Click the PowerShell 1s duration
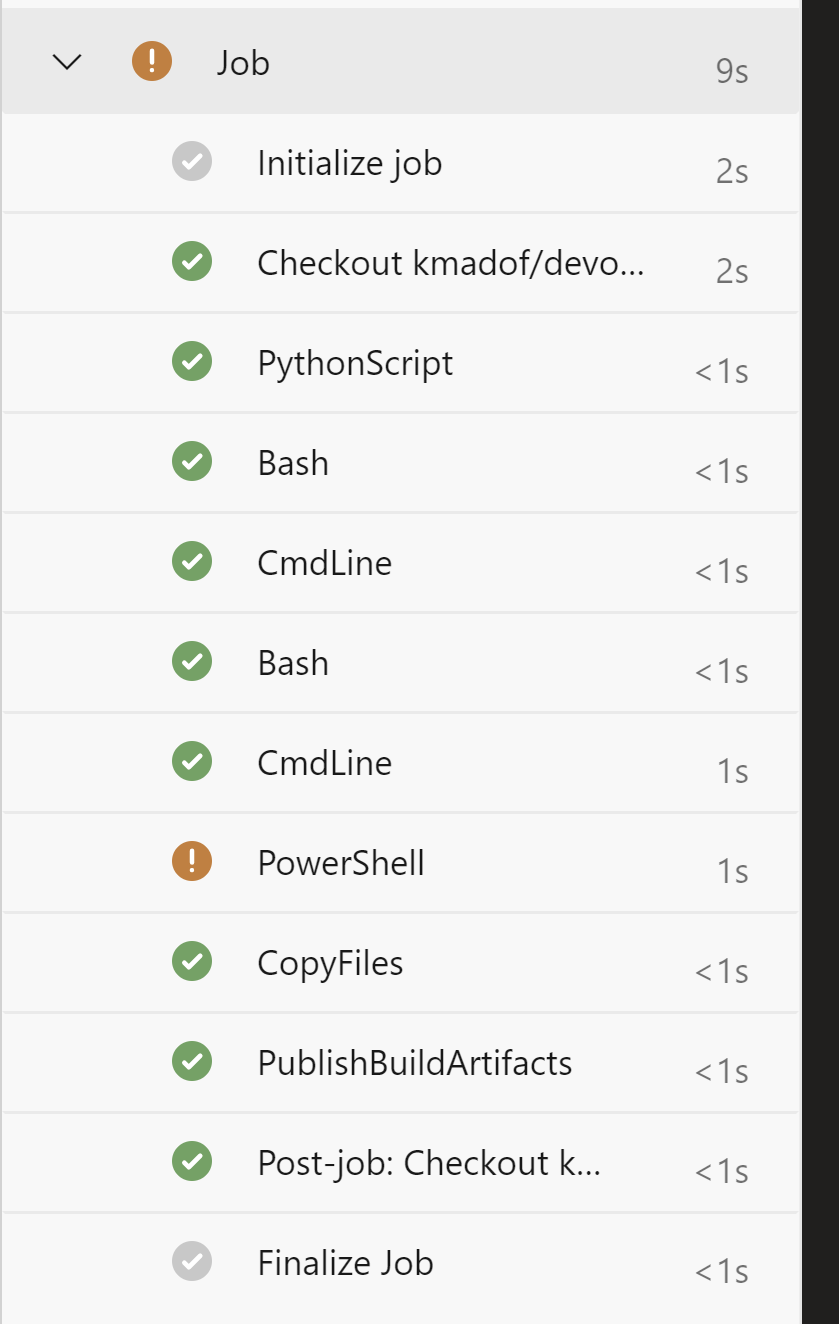 tap(732, 872)
